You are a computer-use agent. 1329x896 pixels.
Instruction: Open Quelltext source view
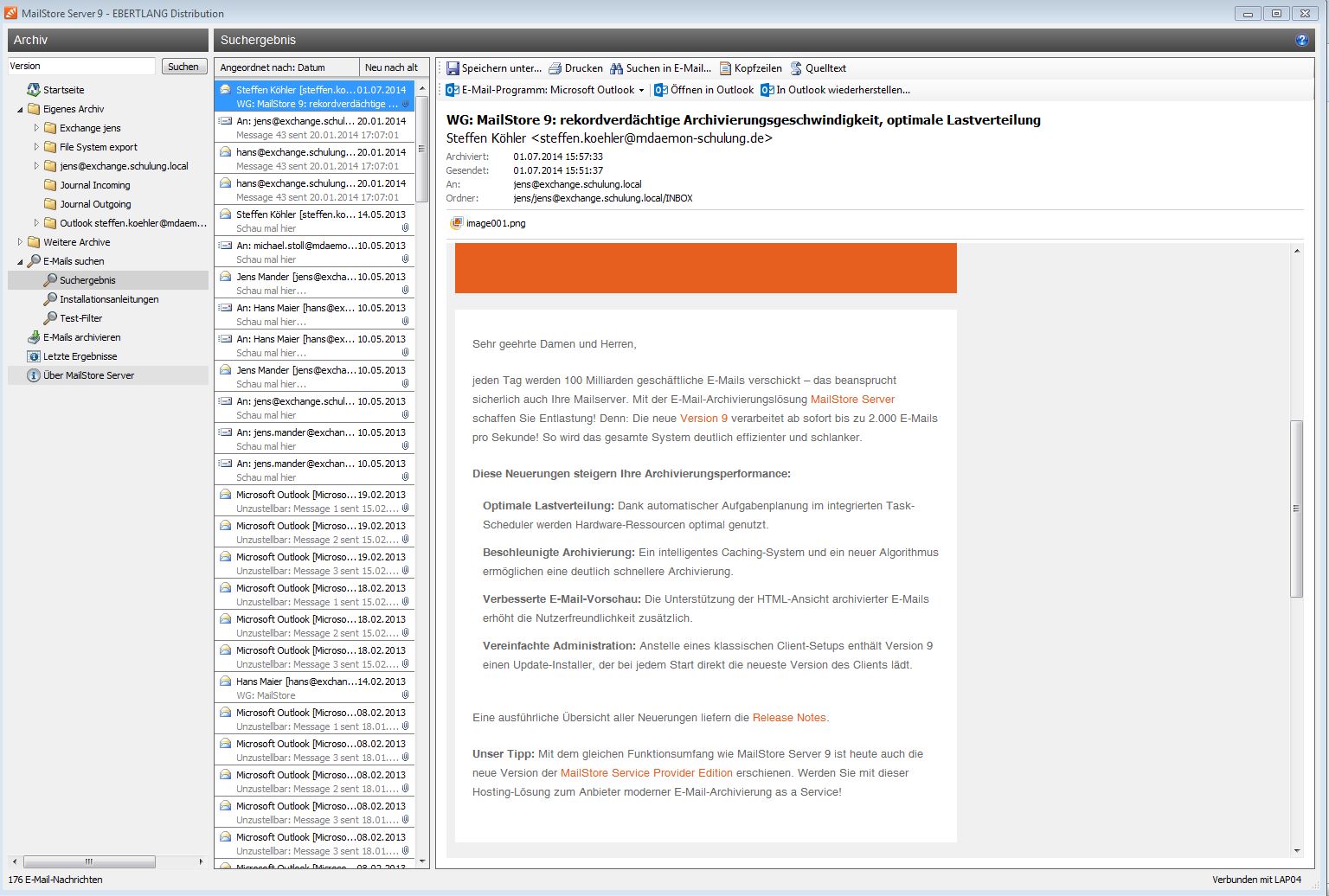click(819, 68)
